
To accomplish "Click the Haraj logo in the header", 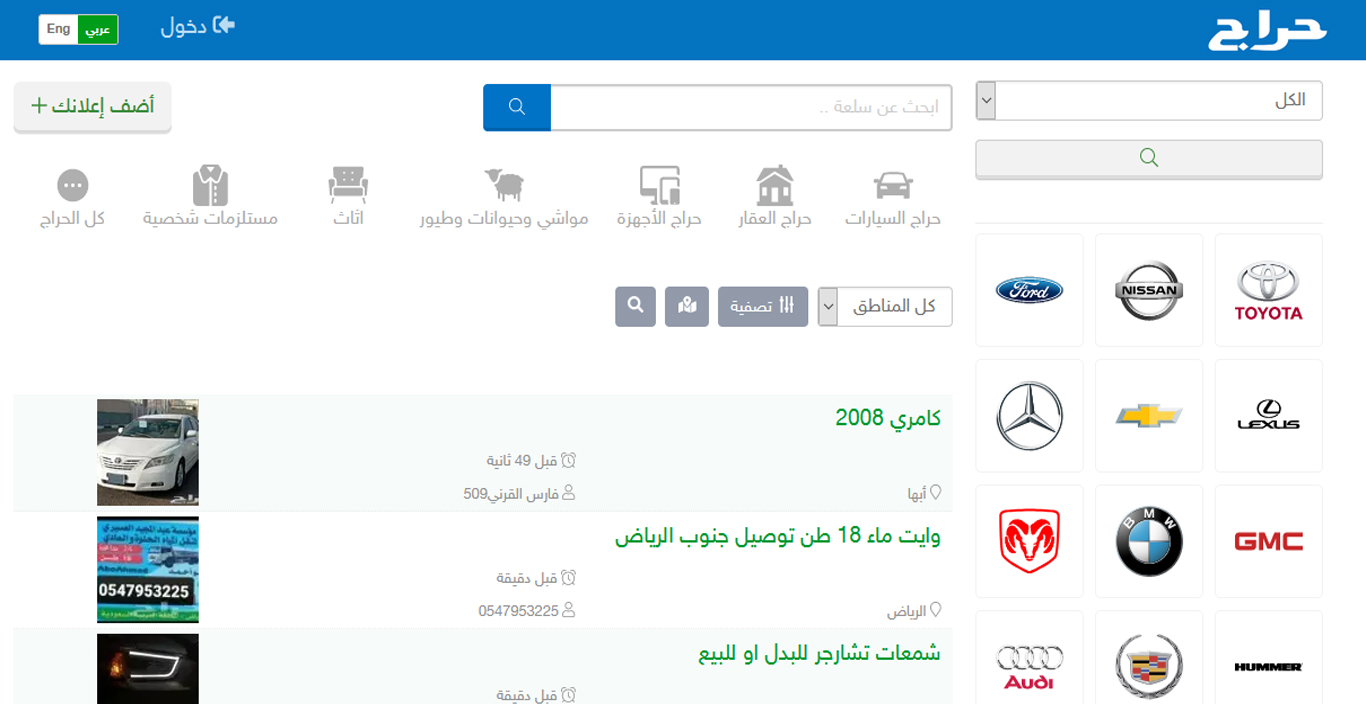I will point(1267,31).
